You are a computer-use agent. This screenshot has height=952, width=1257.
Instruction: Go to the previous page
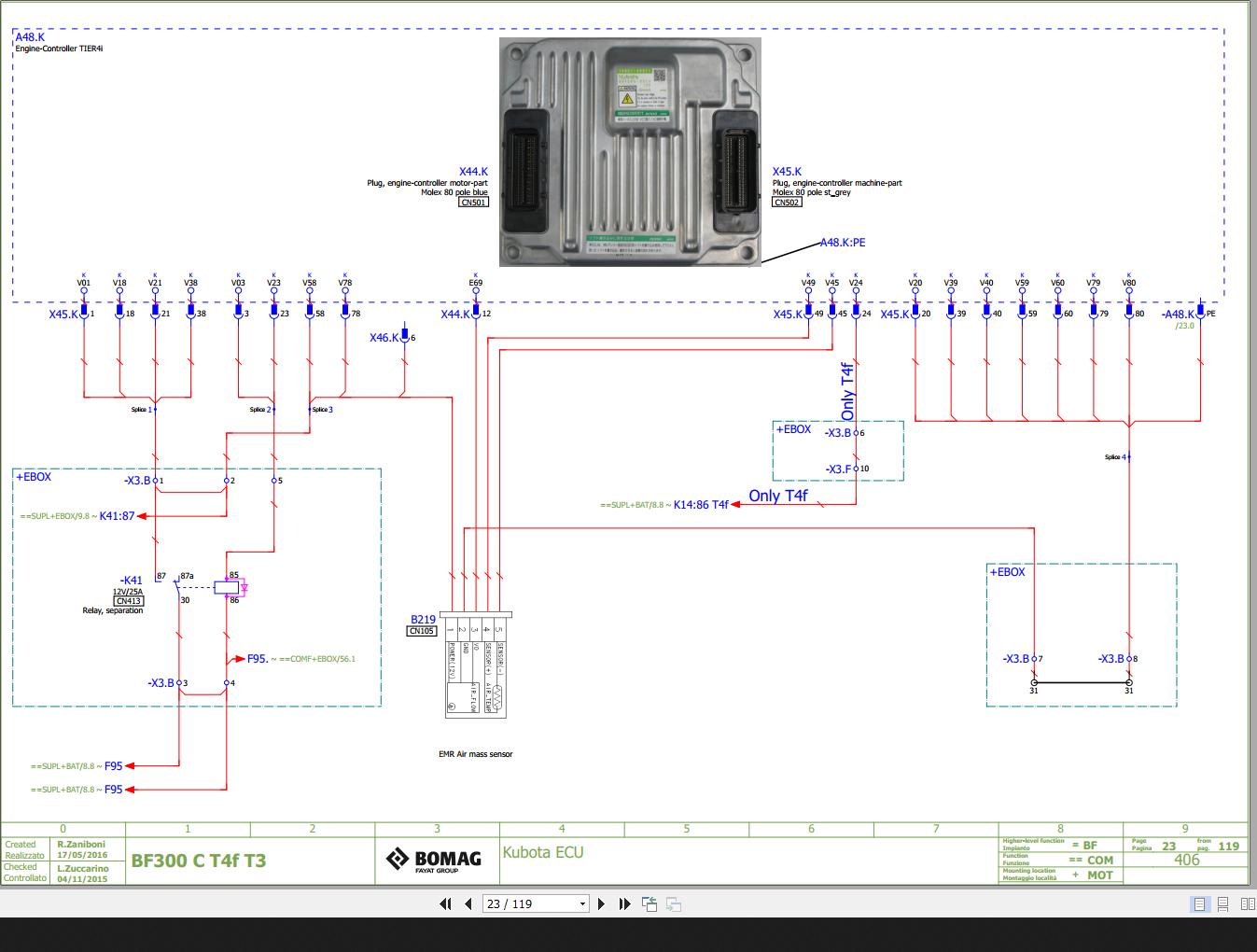point(468,903)
